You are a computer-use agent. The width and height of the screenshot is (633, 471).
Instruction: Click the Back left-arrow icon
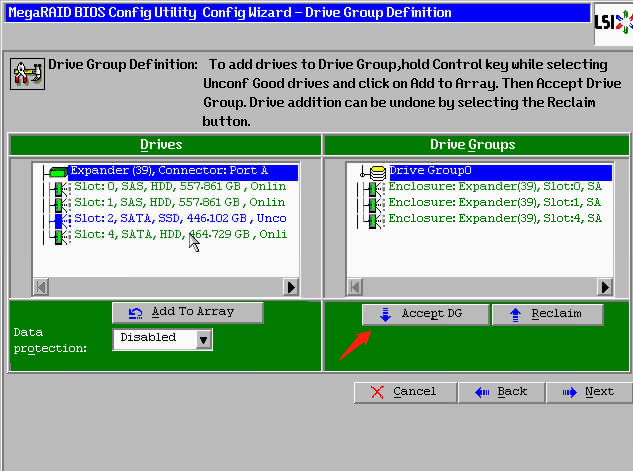(482, 392)
